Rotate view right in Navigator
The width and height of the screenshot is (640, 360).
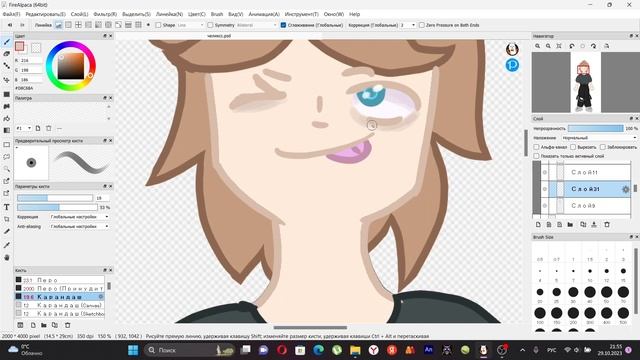[x=593, y=46]
